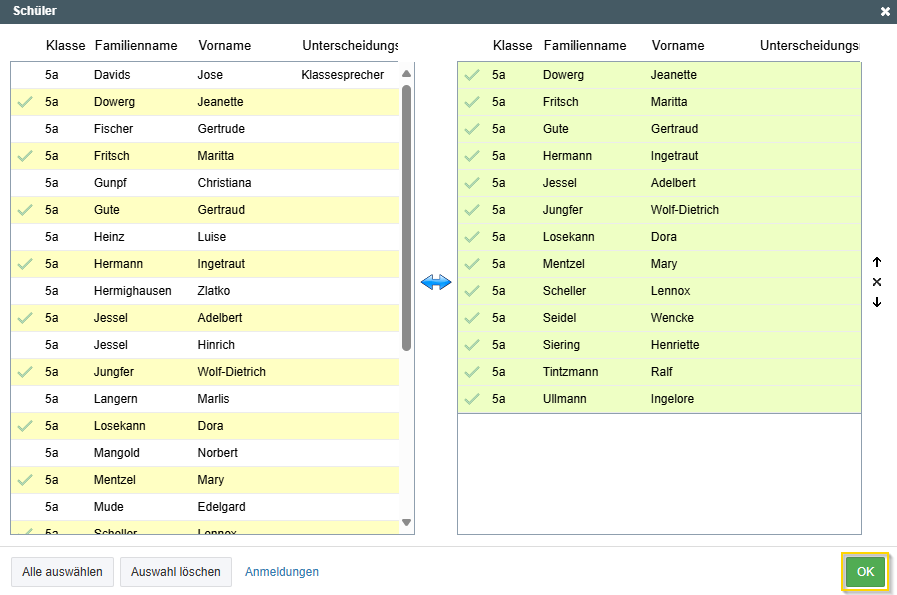Toggle checkmark of Ullmann Ingelore on right
The height and width of the screenshot is (595, 897).
coord(472,399)
